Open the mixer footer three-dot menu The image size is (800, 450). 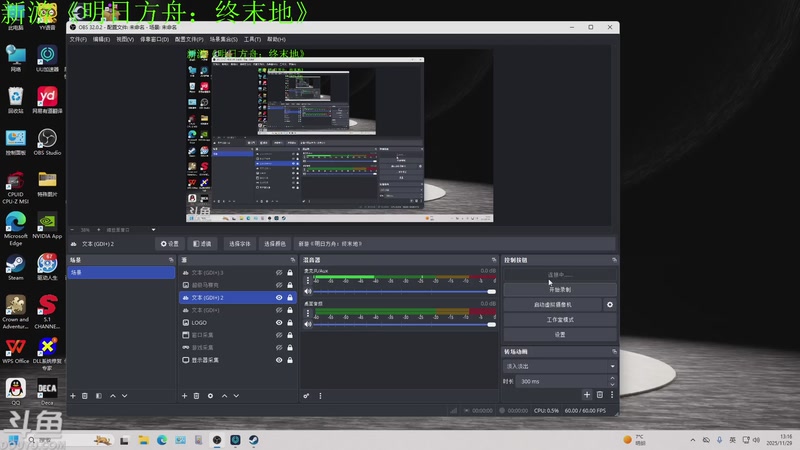(x=320, y=396)
